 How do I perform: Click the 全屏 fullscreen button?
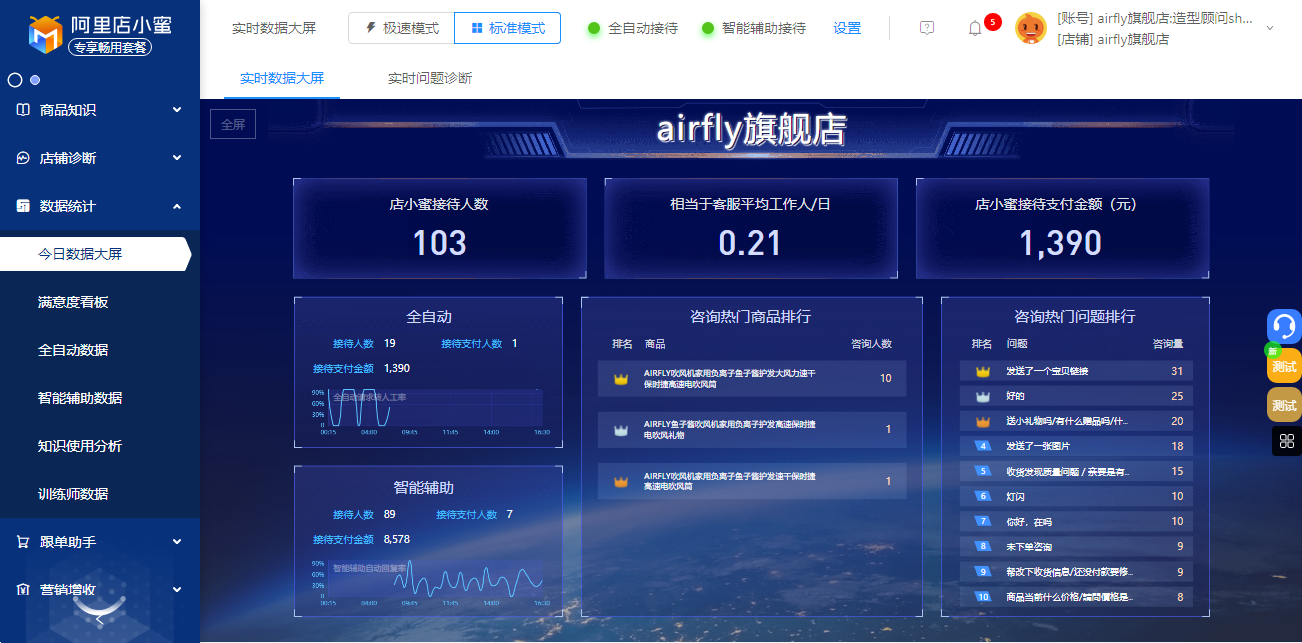point(233,125)
